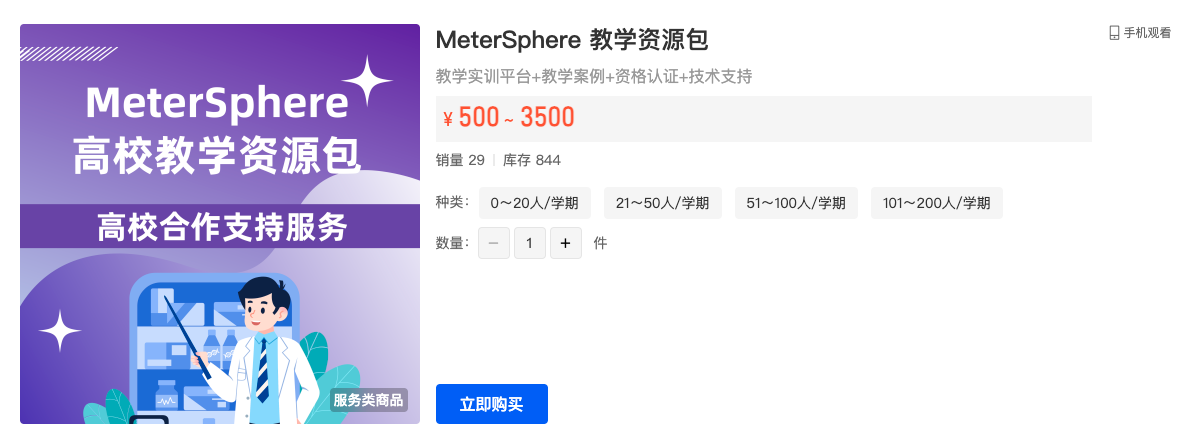This screenshot has width=1193, height=446.
Task: Open the 手机观看 mobile viewing link
Action: 1140,33
